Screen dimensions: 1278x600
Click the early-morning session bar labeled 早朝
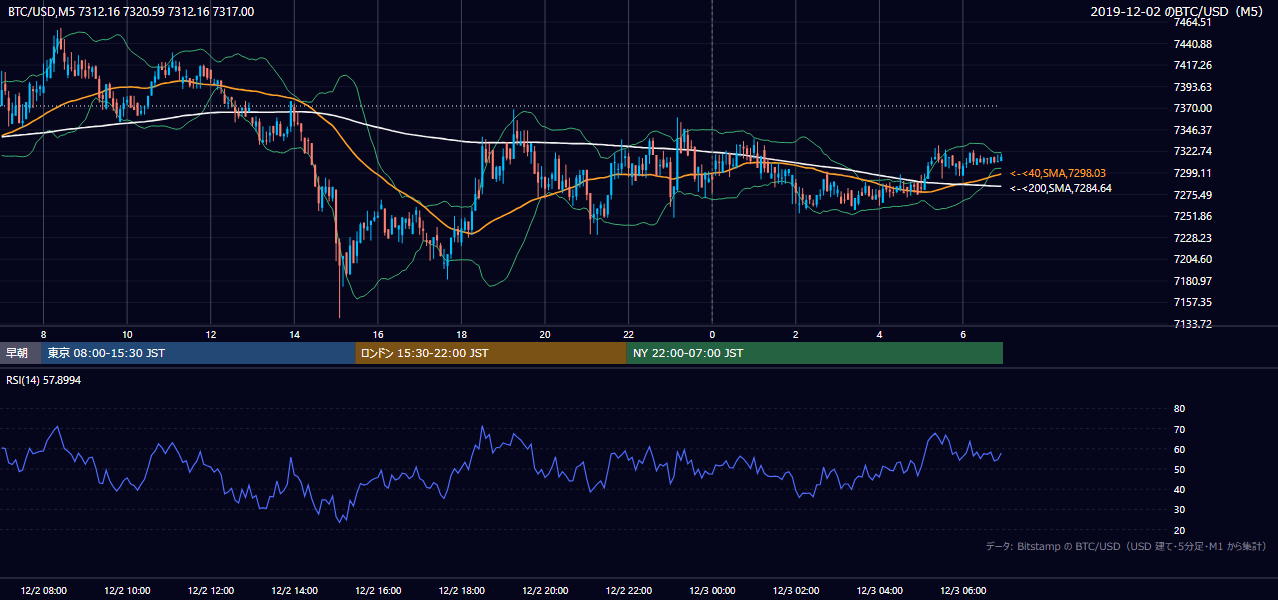tap(21, 353)
